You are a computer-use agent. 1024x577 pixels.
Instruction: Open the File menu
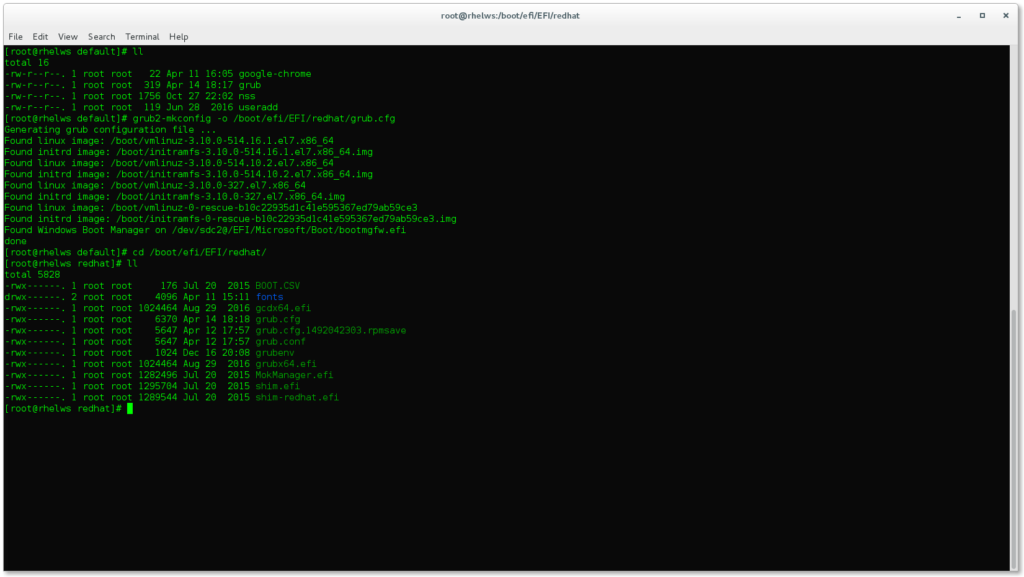(x=16, y=36)
